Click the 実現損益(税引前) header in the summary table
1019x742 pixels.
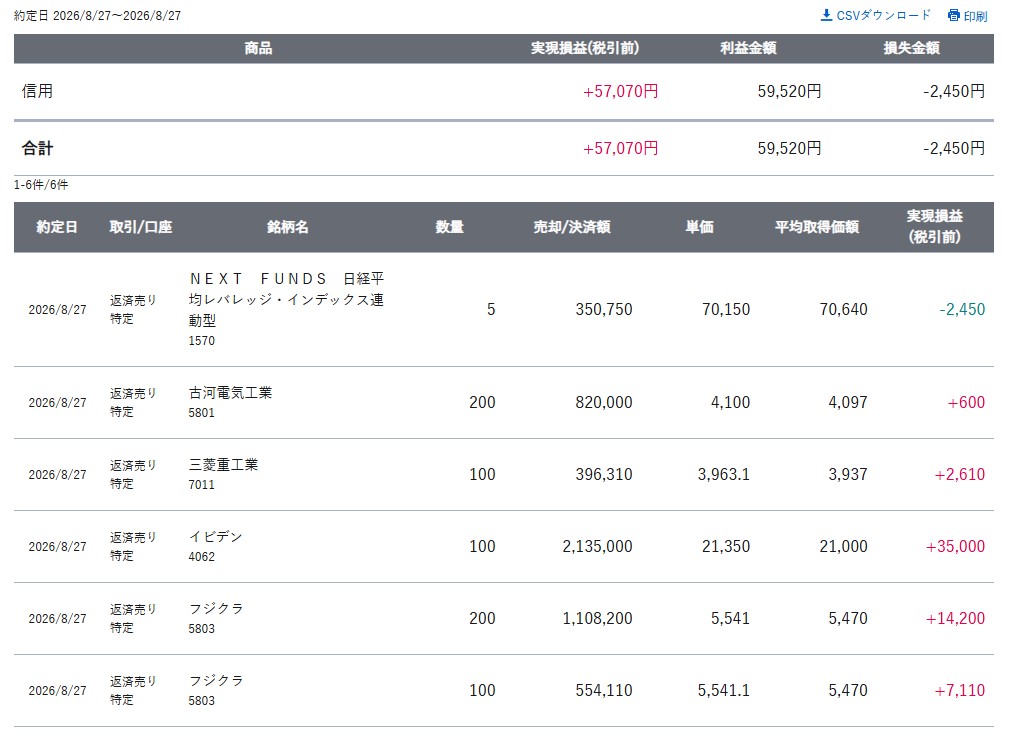585,48
